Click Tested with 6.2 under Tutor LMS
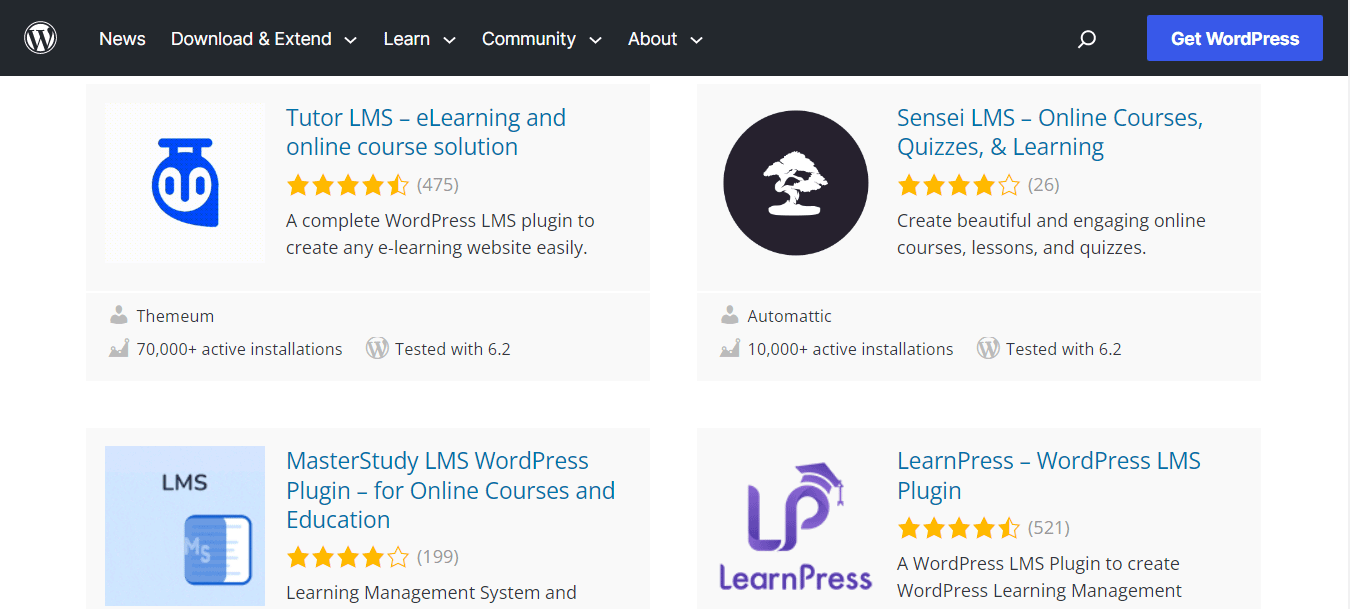This screenshot has width=1350, height=609. (x=453, y=349)
